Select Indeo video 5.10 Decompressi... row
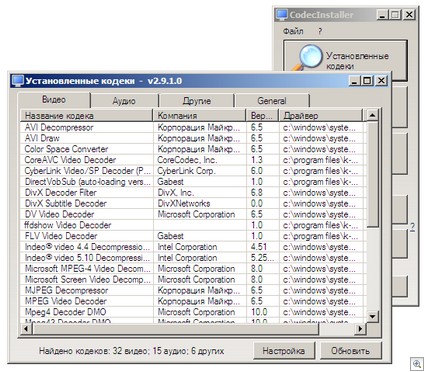Viewport: 425px width, 372px height. coord(194,258)
